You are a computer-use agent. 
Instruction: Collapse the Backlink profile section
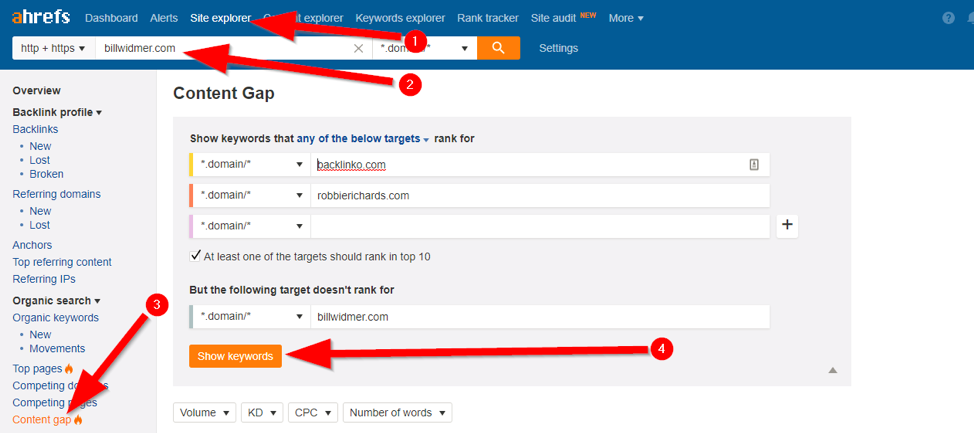(x=57, y=112)
